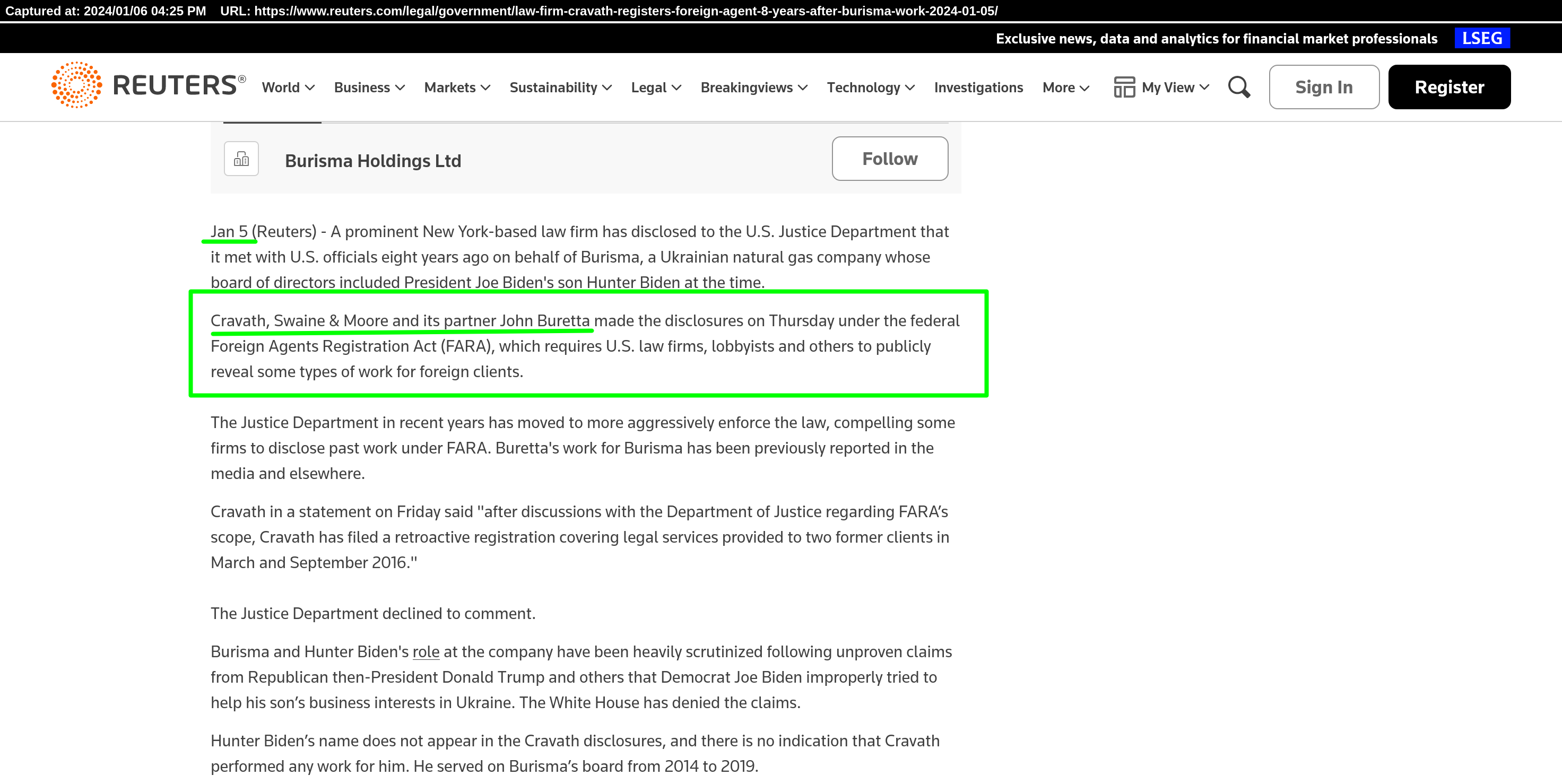
Task: Click 'The Justice Department declined to comment.'
Action: tap(373, 614)
